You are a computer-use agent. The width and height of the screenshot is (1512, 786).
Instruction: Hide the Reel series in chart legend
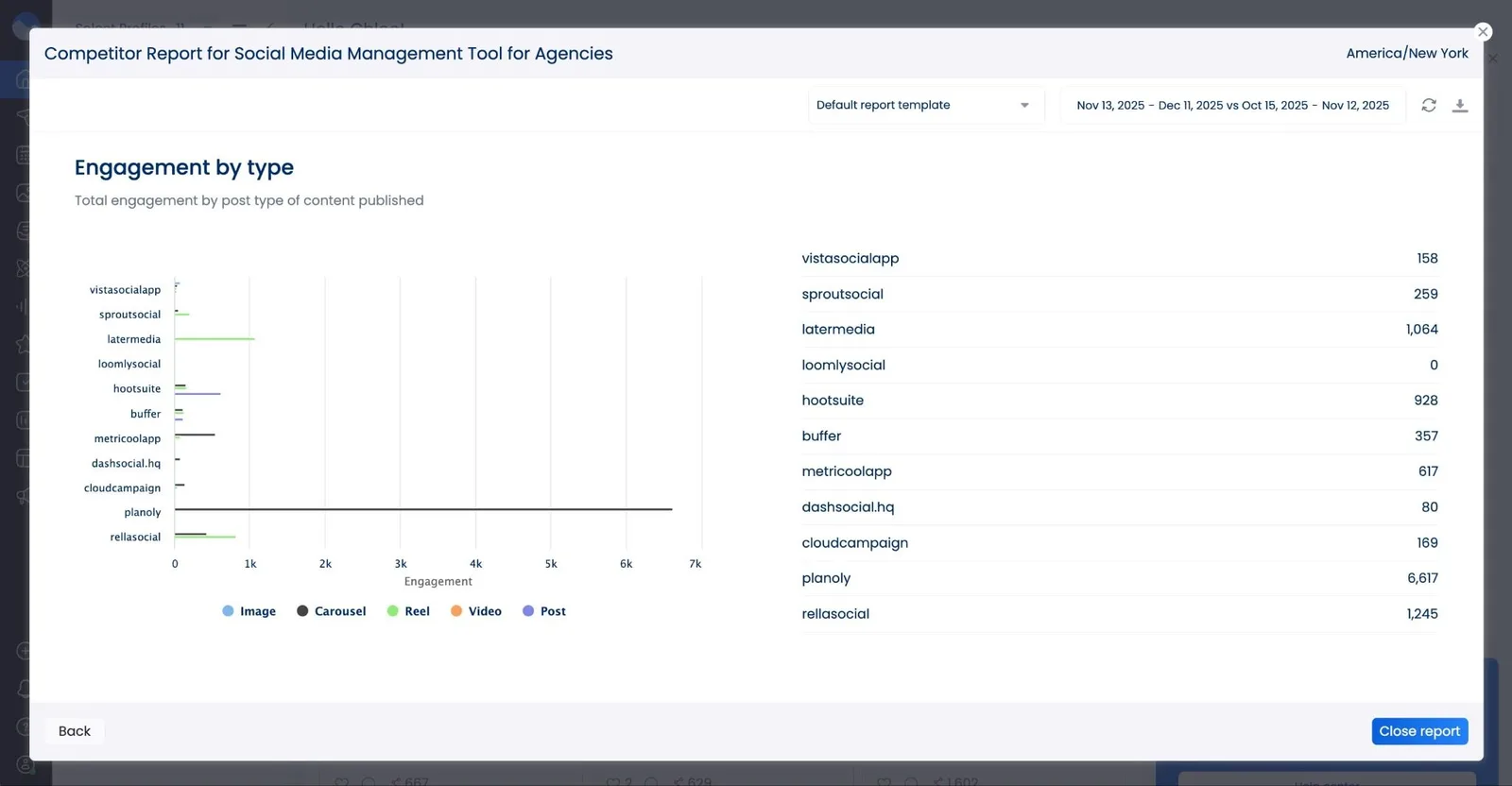pos(408,611)
